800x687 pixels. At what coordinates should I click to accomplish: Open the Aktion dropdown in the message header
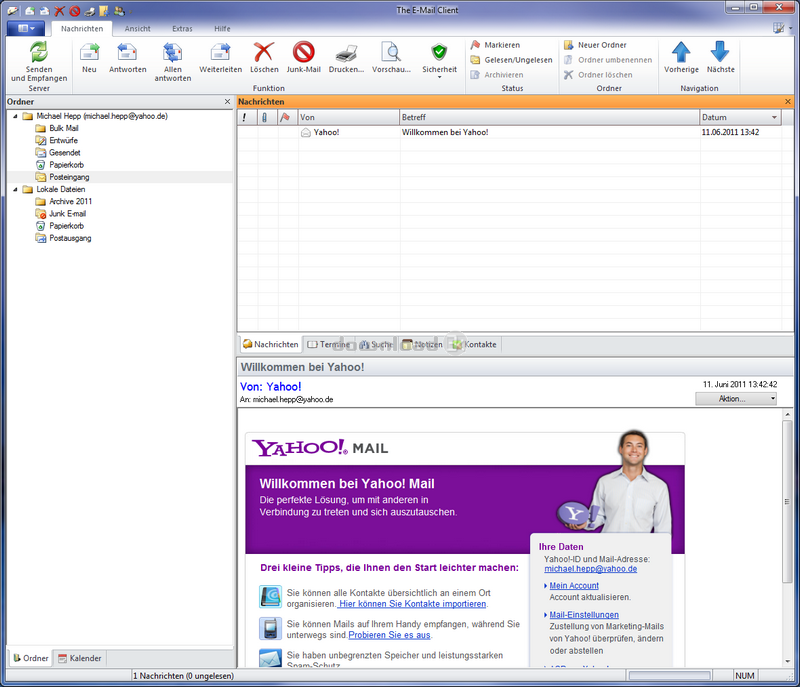[736, 399]
